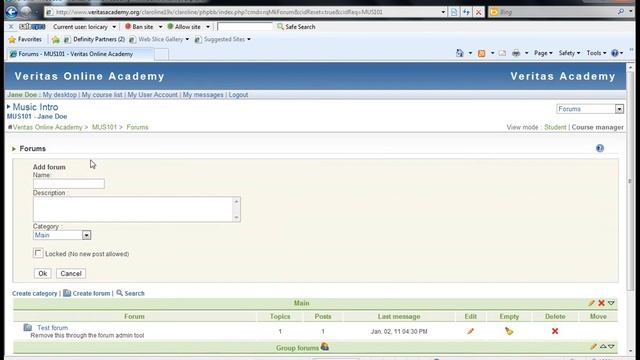
Task: Click the Music Intro course title
Action: pos(36,107)
